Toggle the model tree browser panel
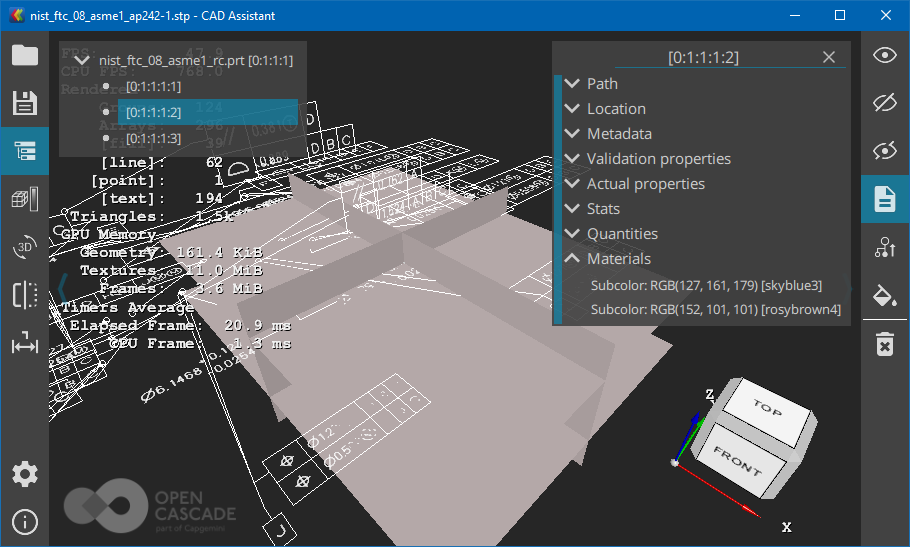The height and width of the screenshot is (547, 910). click(24, 151)
